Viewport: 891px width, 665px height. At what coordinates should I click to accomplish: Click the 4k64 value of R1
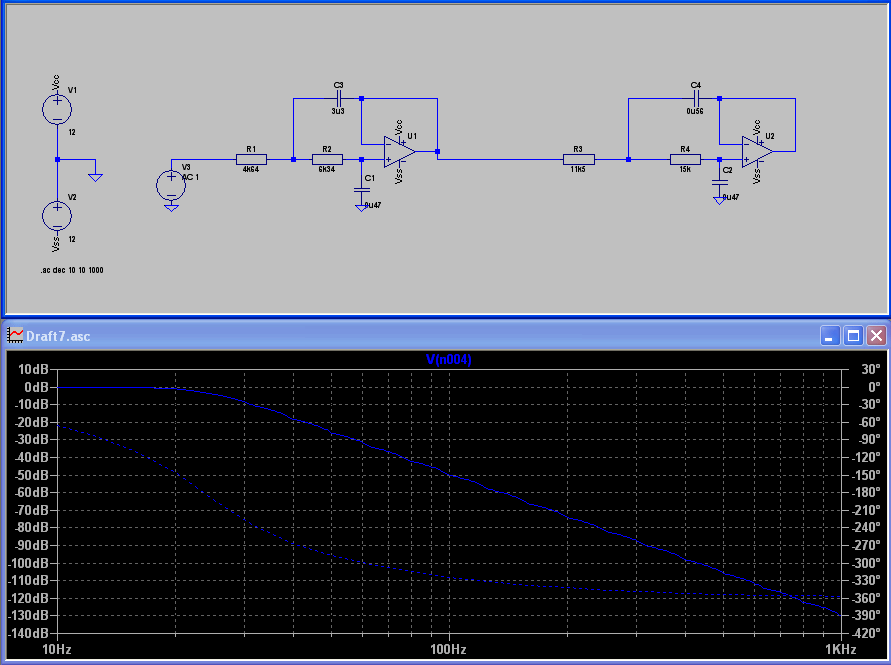[251, 169]
